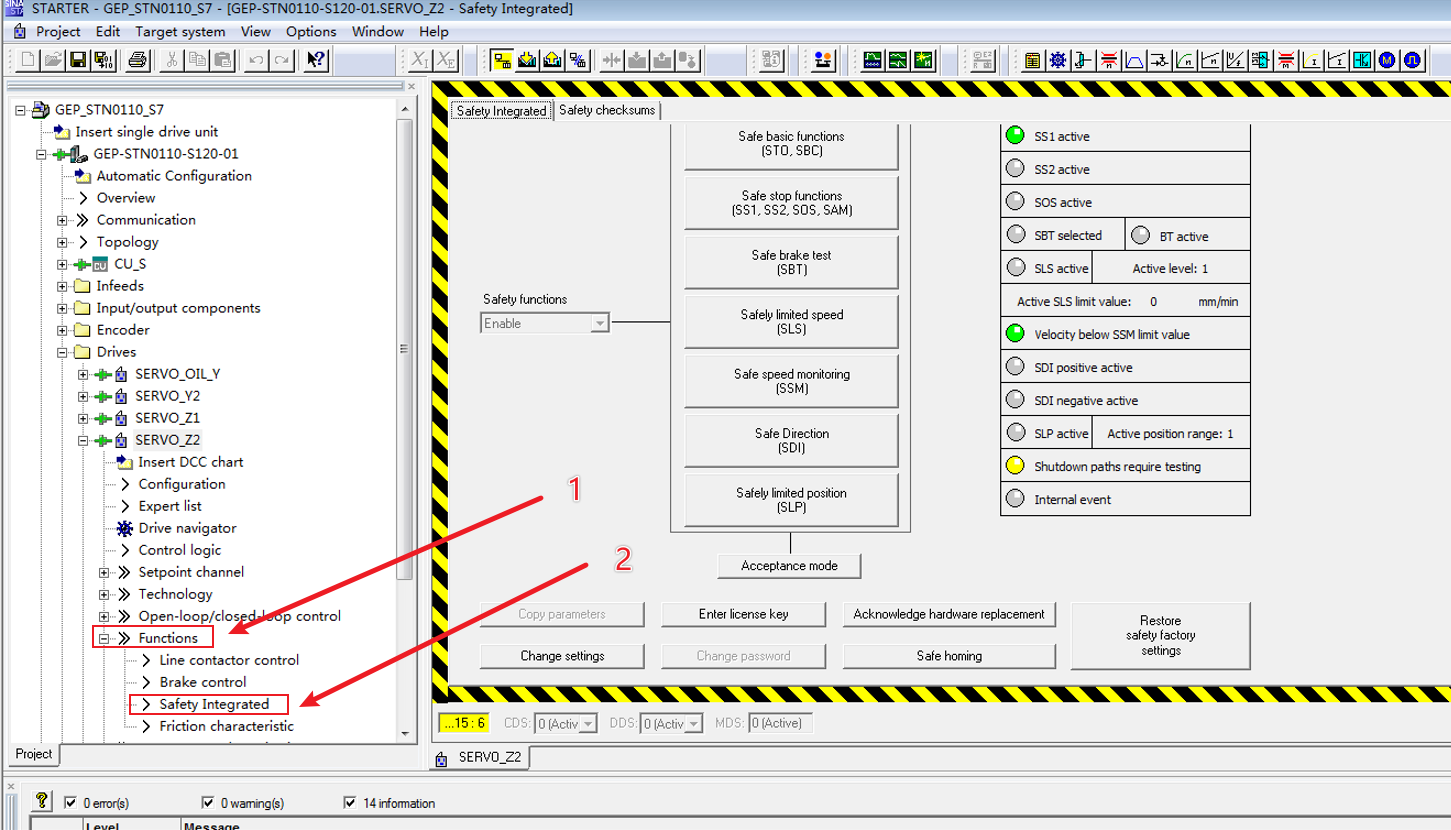Open the CDS dropdown list
This screenshot has width=1451, height=830.
click(x=588, y=723)
